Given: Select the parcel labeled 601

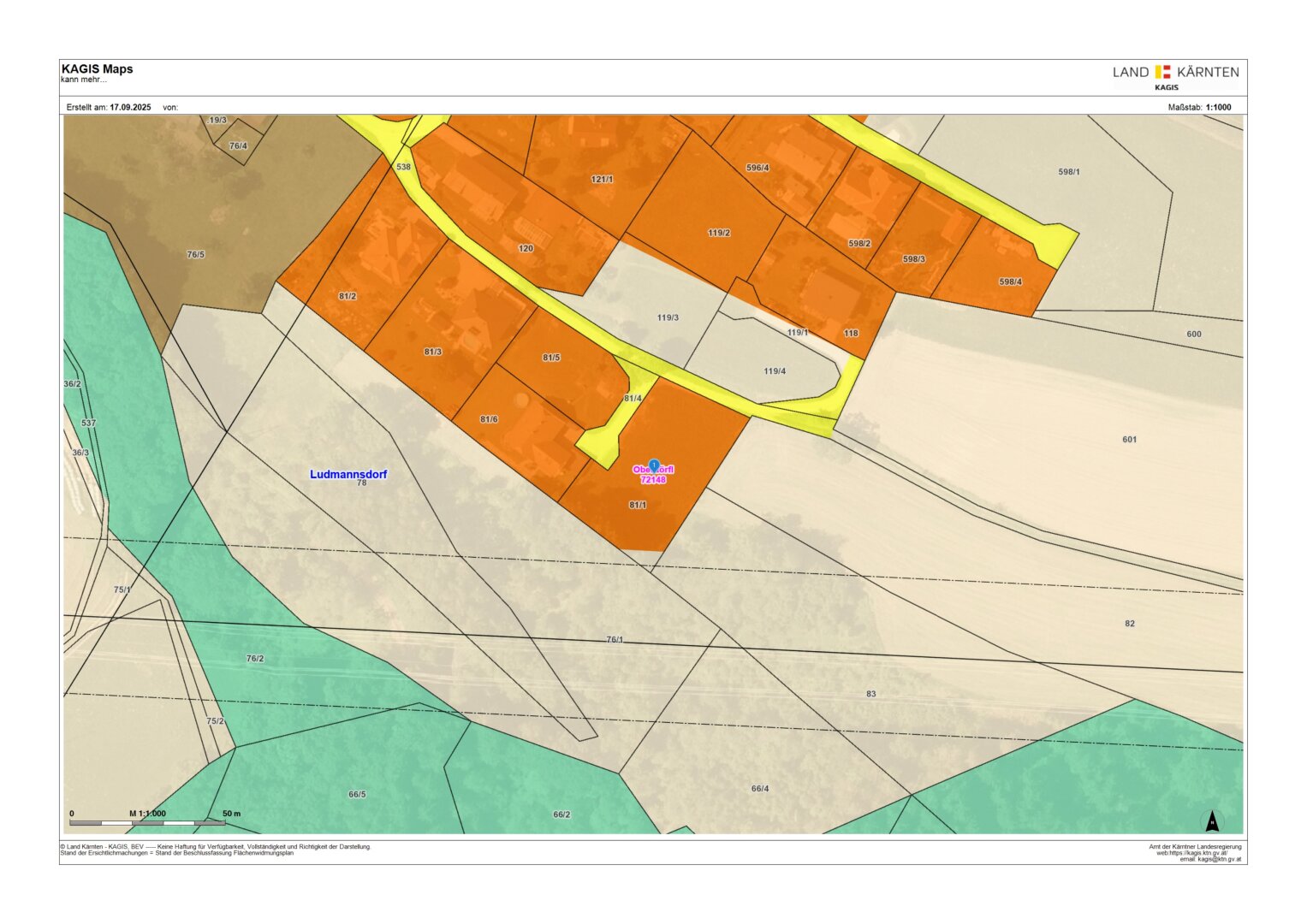Looking at the screenshot, I should click(1130, 440).
